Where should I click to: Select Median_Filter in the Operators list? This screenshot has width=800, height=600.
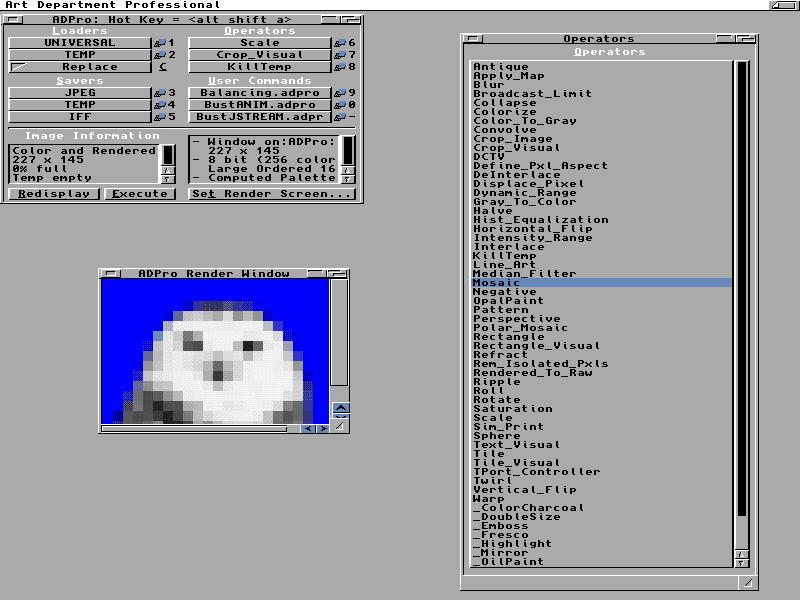[x=601, y=274]
